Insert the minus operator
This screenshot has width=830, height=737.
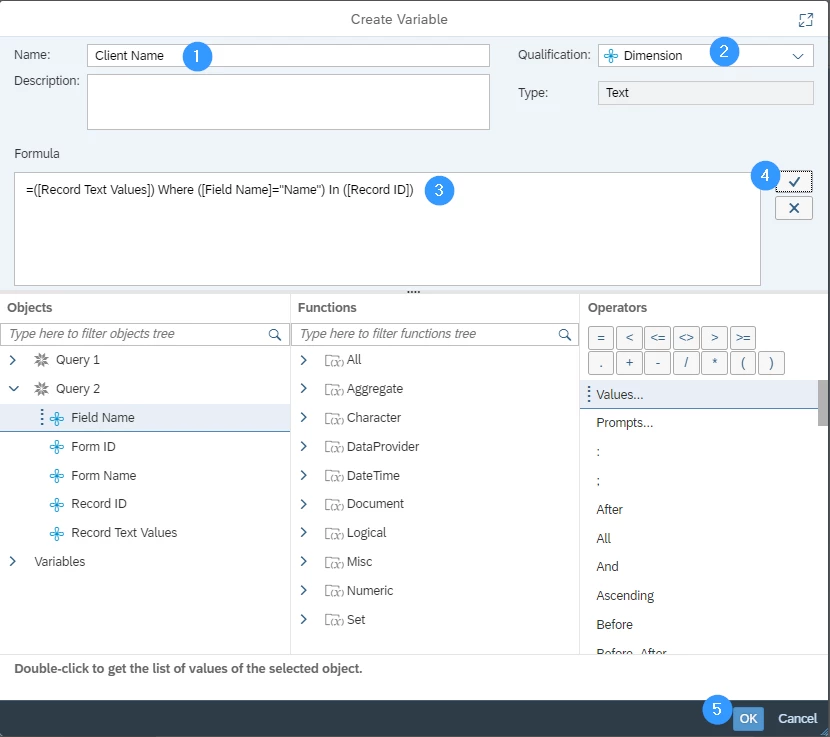point(657,363)
